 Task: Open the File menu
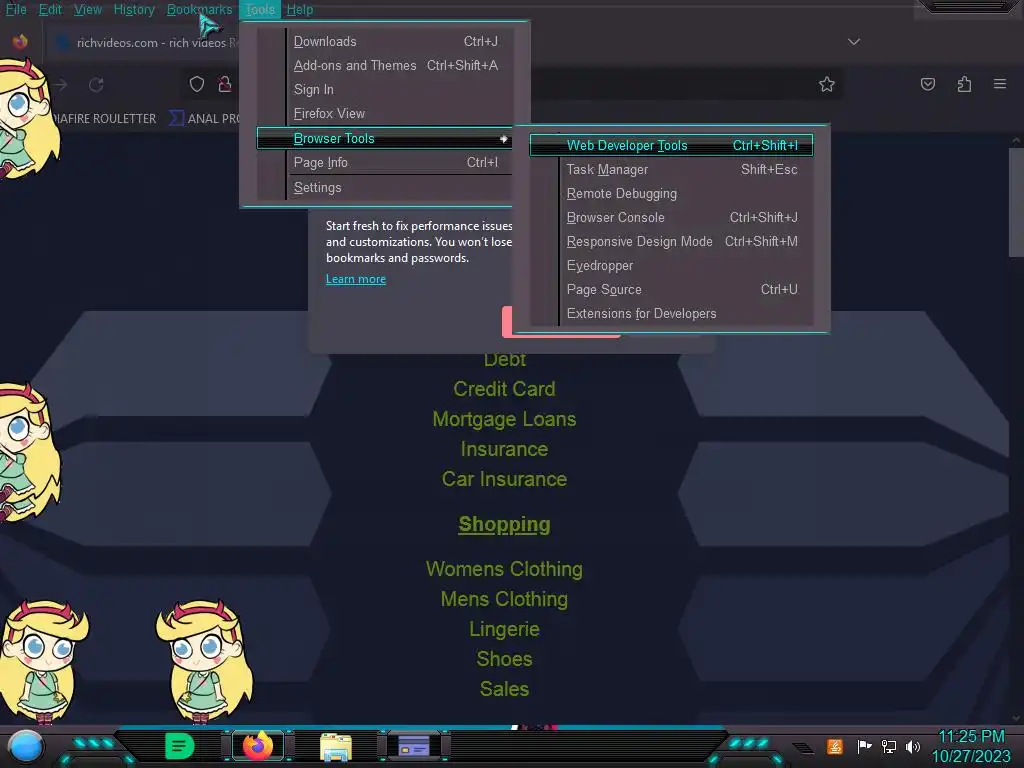point(16,9)
